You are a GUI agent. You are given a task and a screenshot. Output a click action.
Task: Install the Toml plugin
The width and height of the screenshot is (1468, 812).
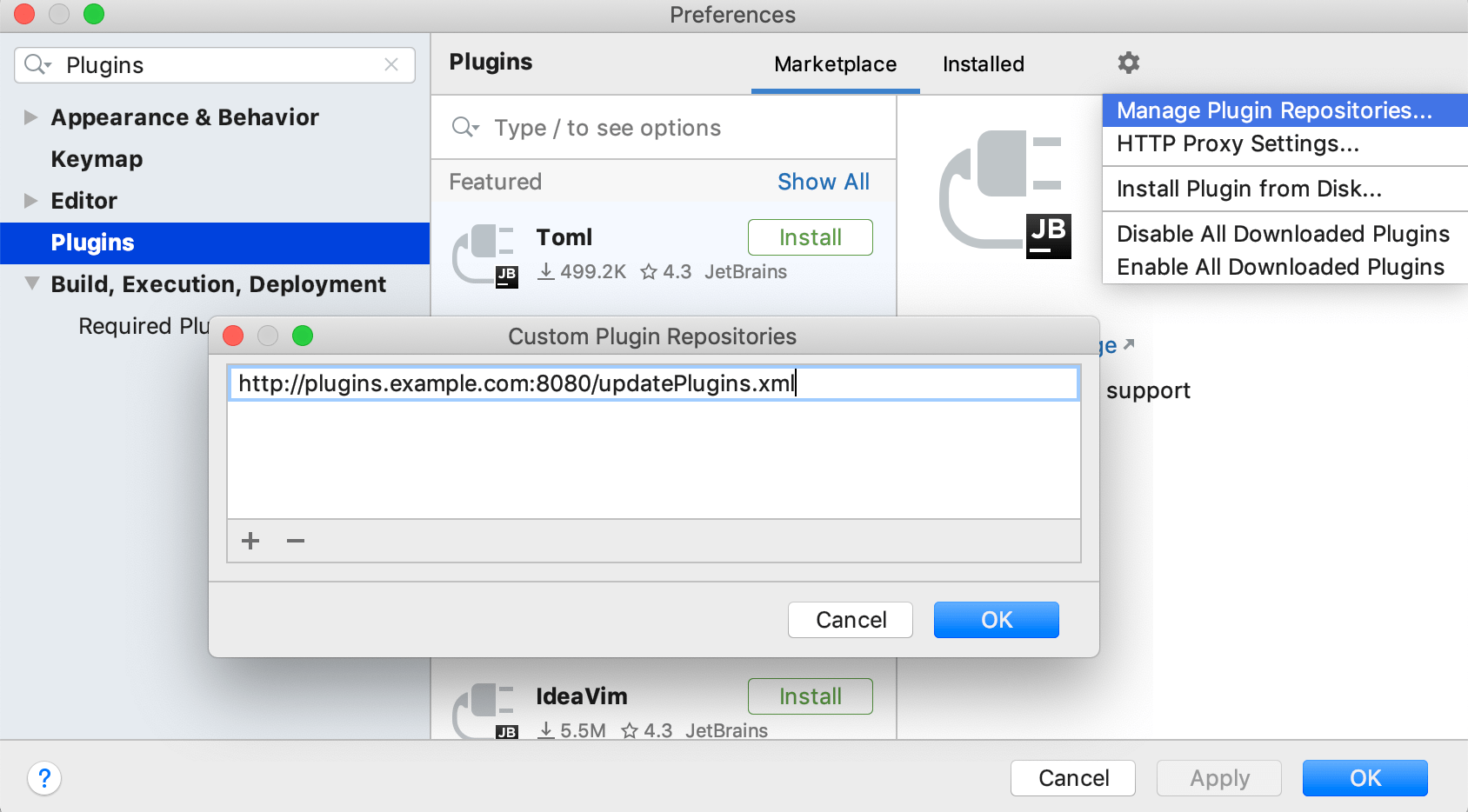810,236
